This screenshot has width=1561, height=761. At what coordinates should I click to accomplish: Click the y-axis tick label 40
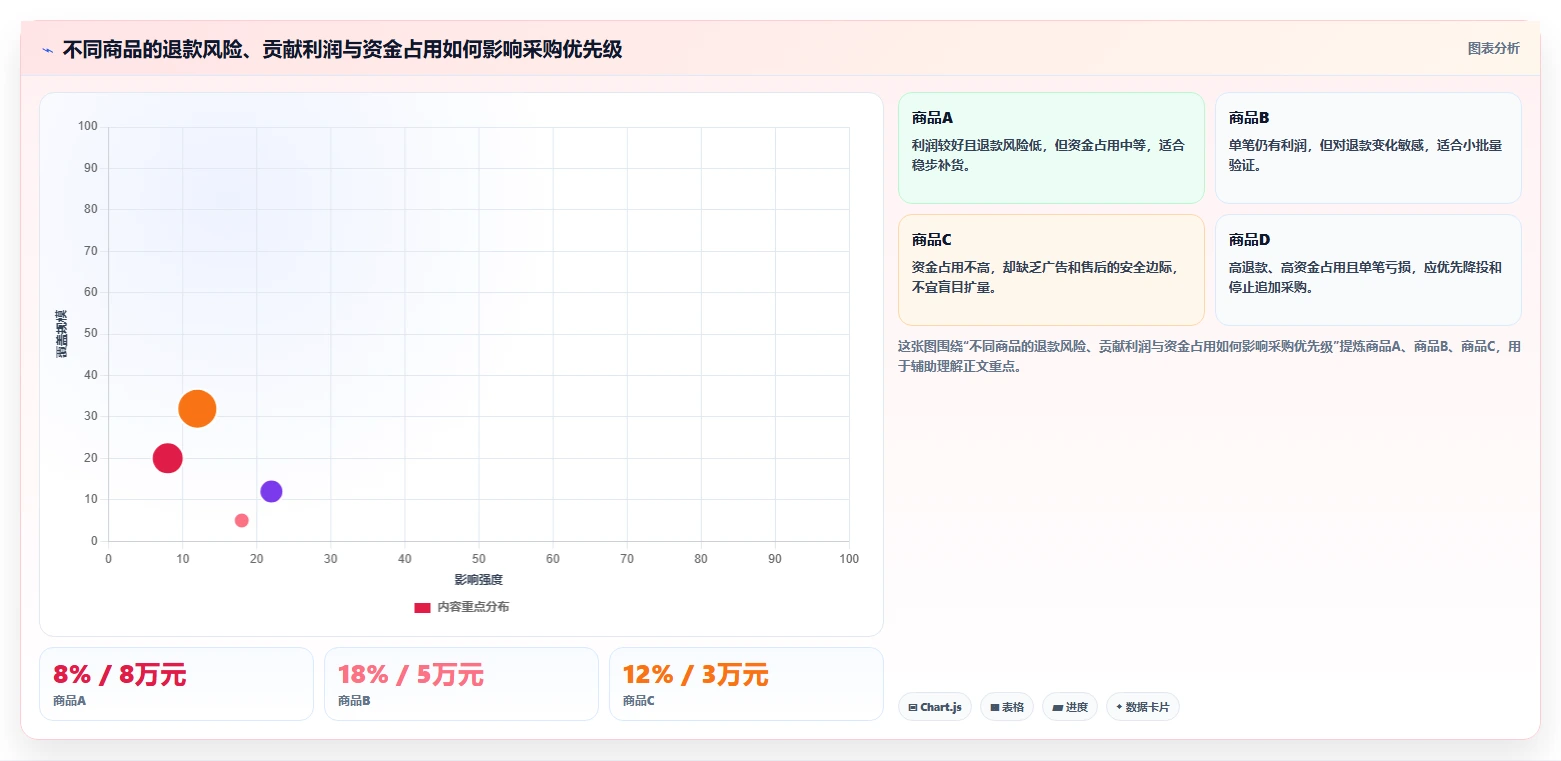pos(91,375)
